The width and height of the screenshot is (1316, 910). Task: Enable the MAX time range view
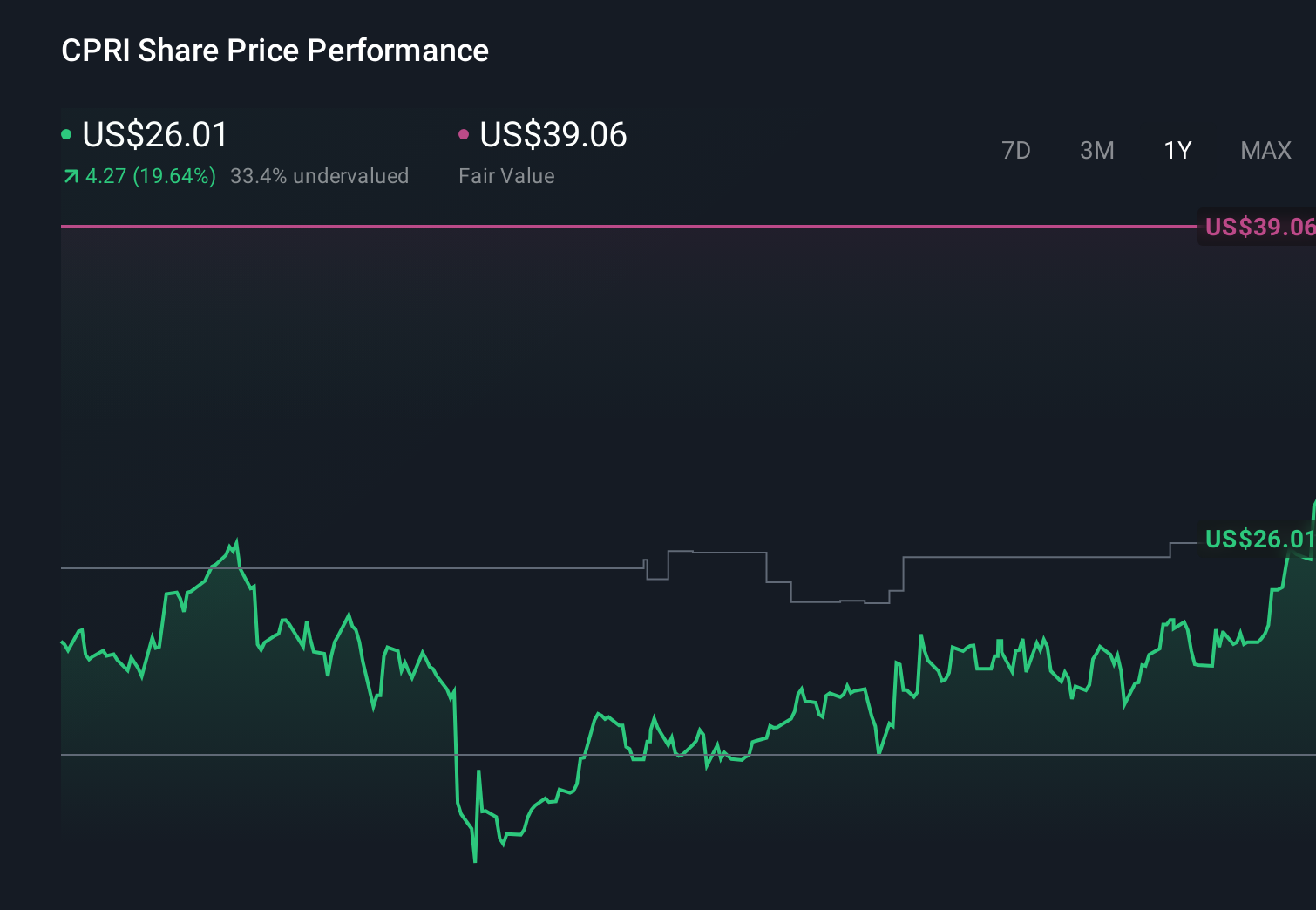click(1265, 150)
